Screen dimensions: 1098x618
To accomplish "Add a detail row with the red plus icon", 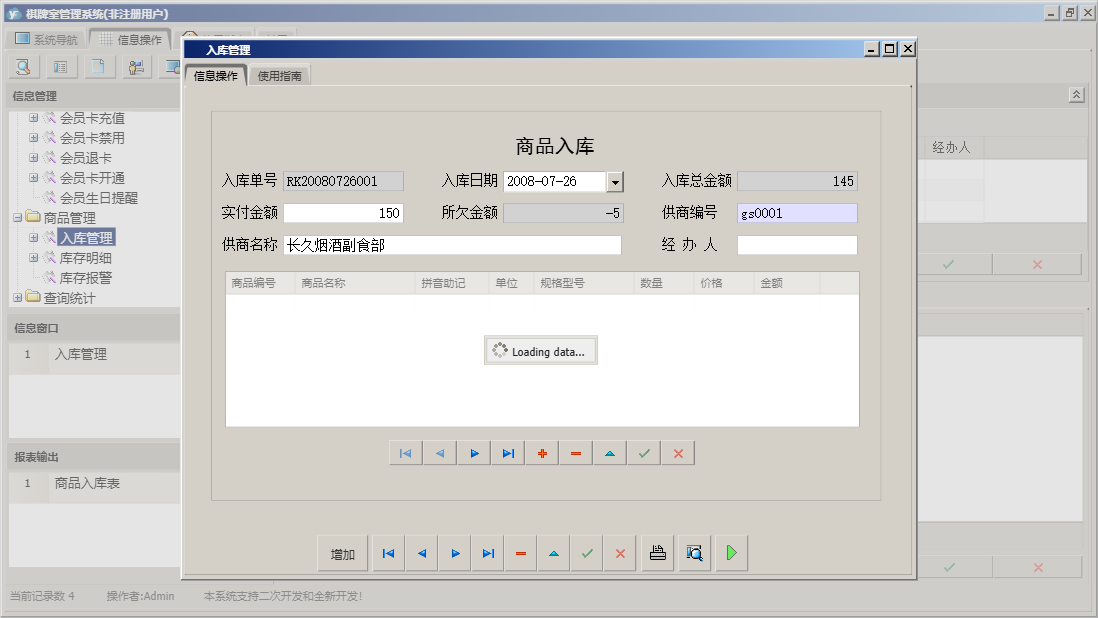I will click(541, 452).
